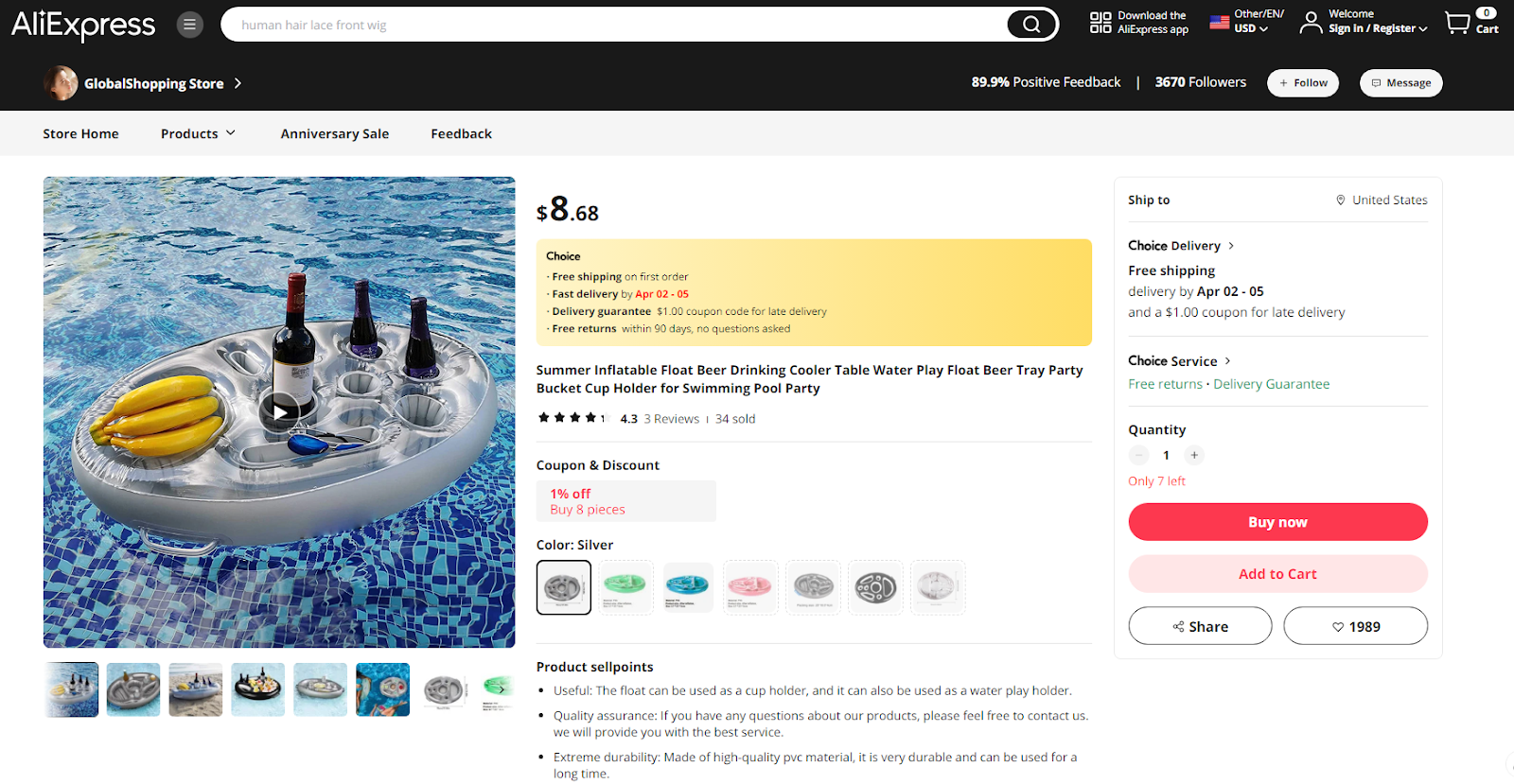Choose the blue float color swatch
Viewport: 1514px width, 784px height.
(688, 587)
